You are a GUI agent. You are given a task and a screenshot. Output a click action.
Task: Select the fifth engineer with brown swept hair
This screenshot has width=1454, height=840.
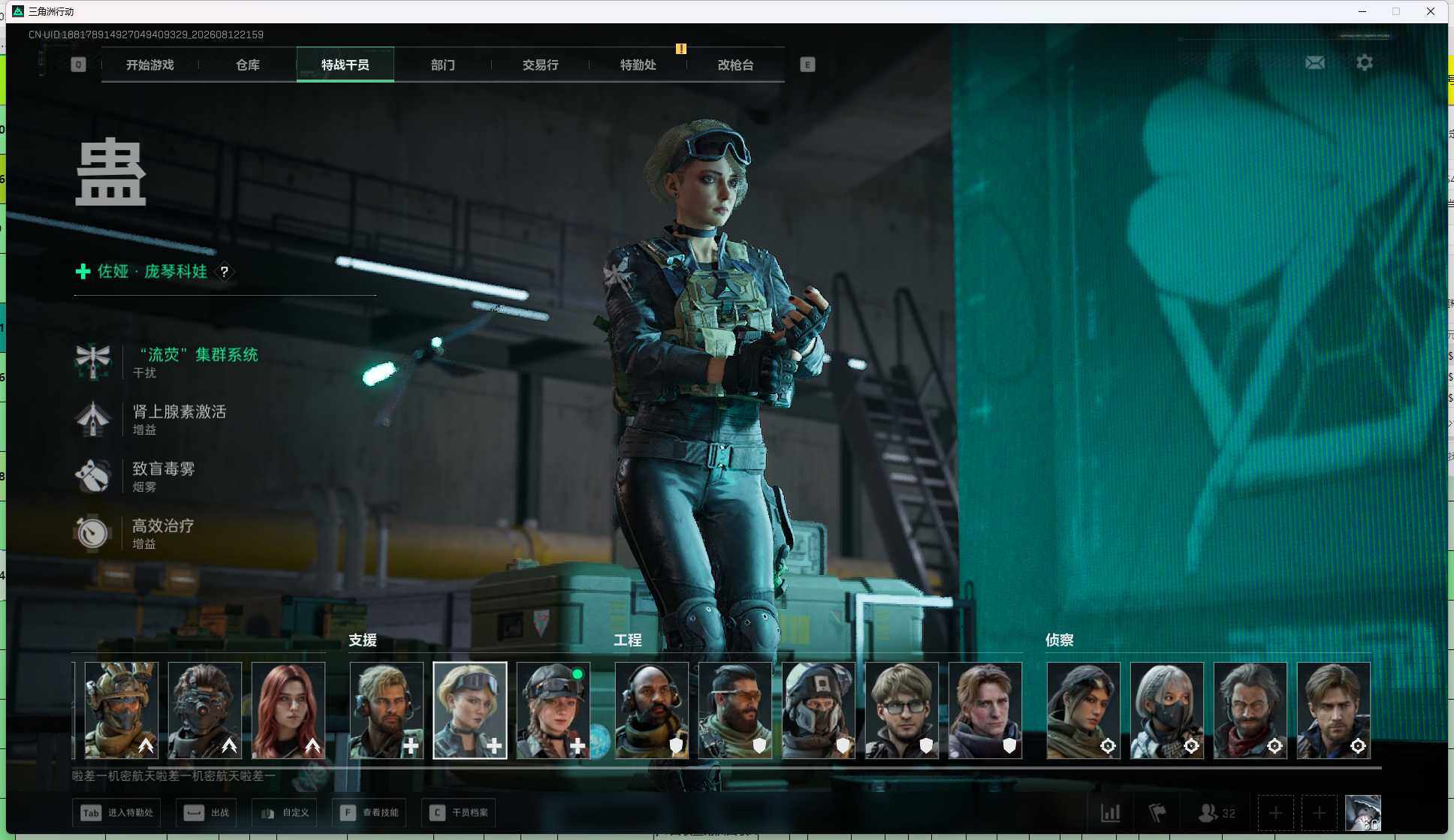click(985, 710)
